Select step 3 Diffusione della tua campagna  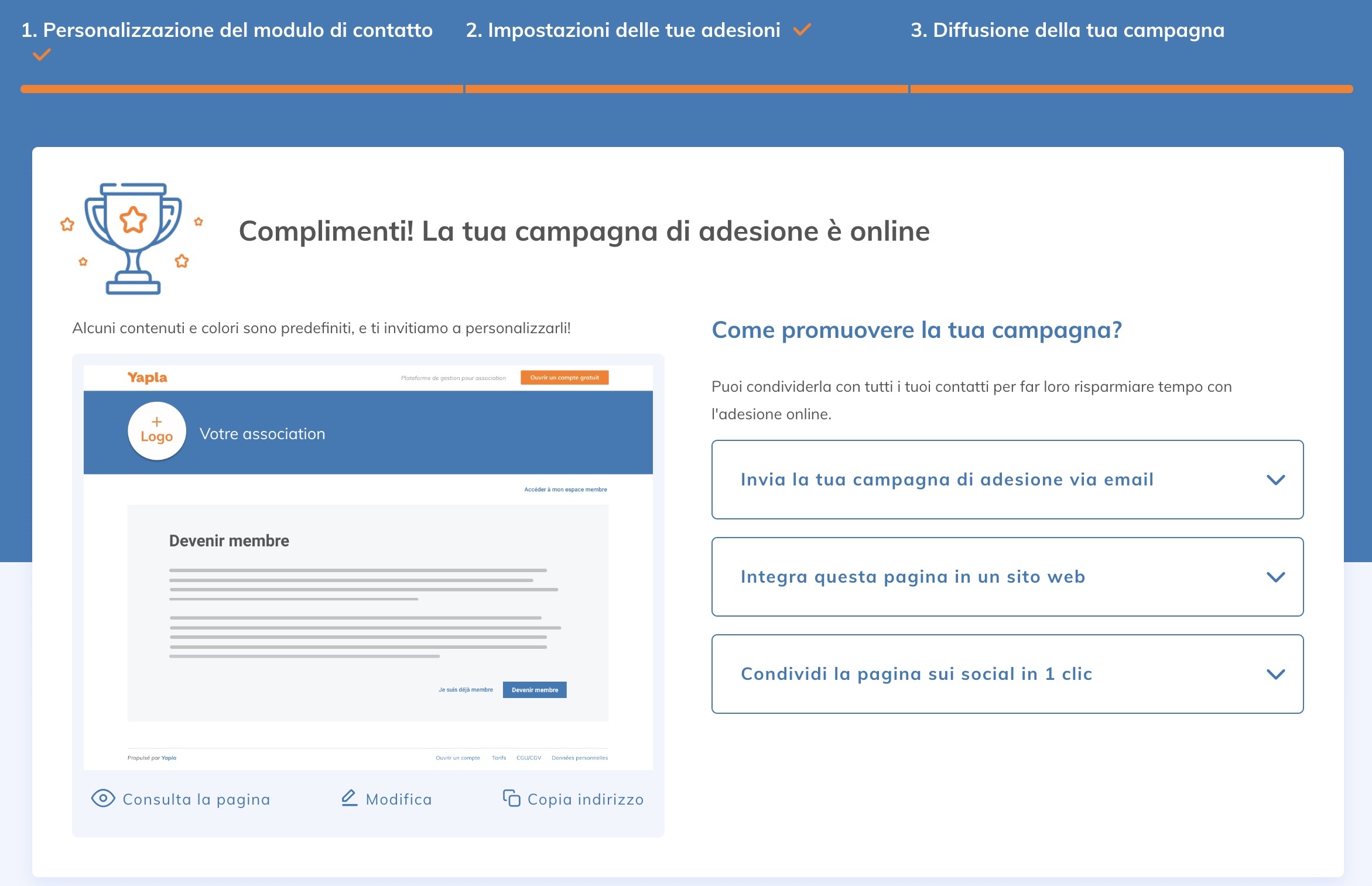pyautogui.click(x=1067, y=30)
